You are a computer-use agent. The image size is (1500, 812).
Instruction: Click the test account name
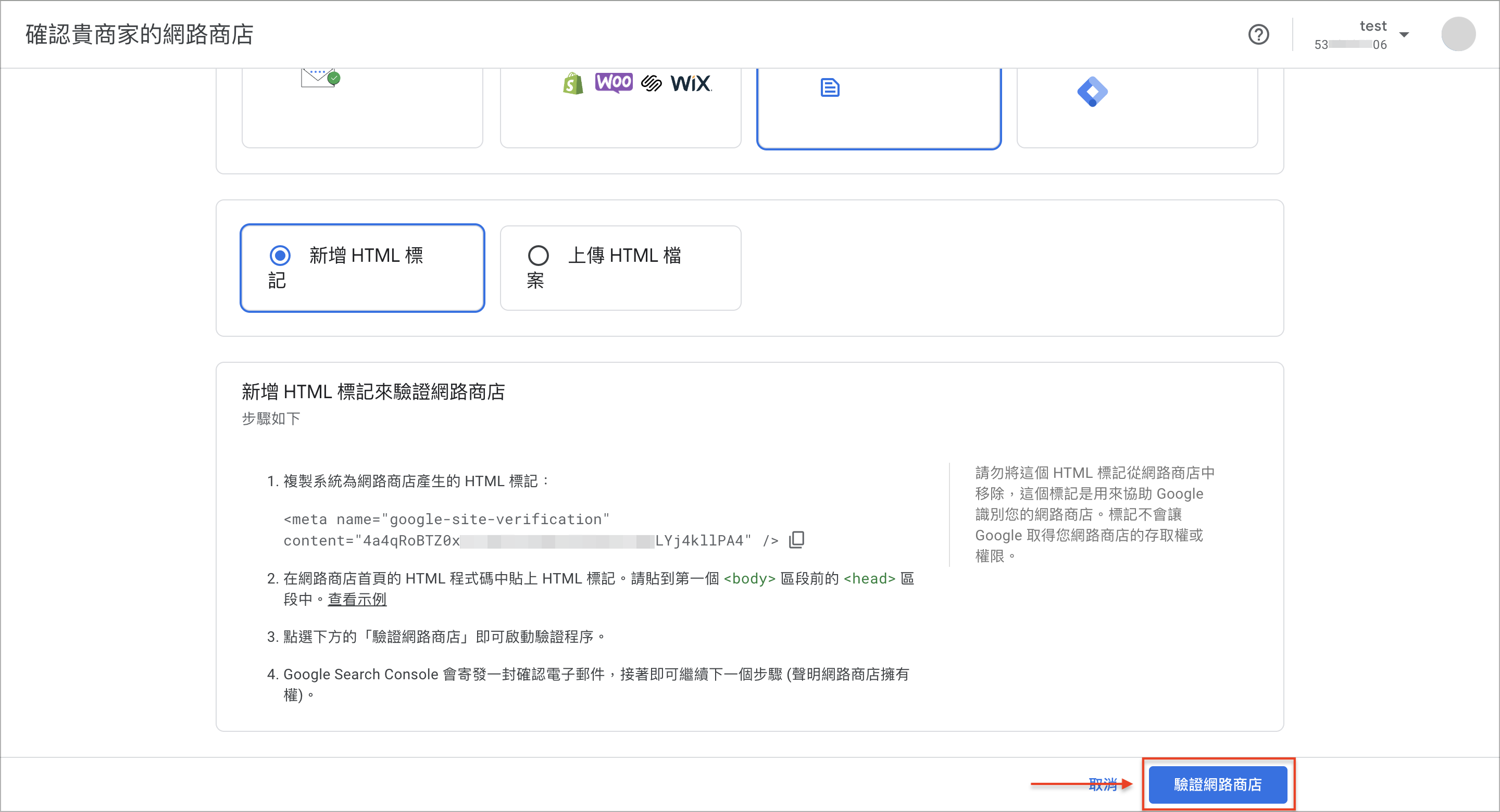tap(1372, 26)
